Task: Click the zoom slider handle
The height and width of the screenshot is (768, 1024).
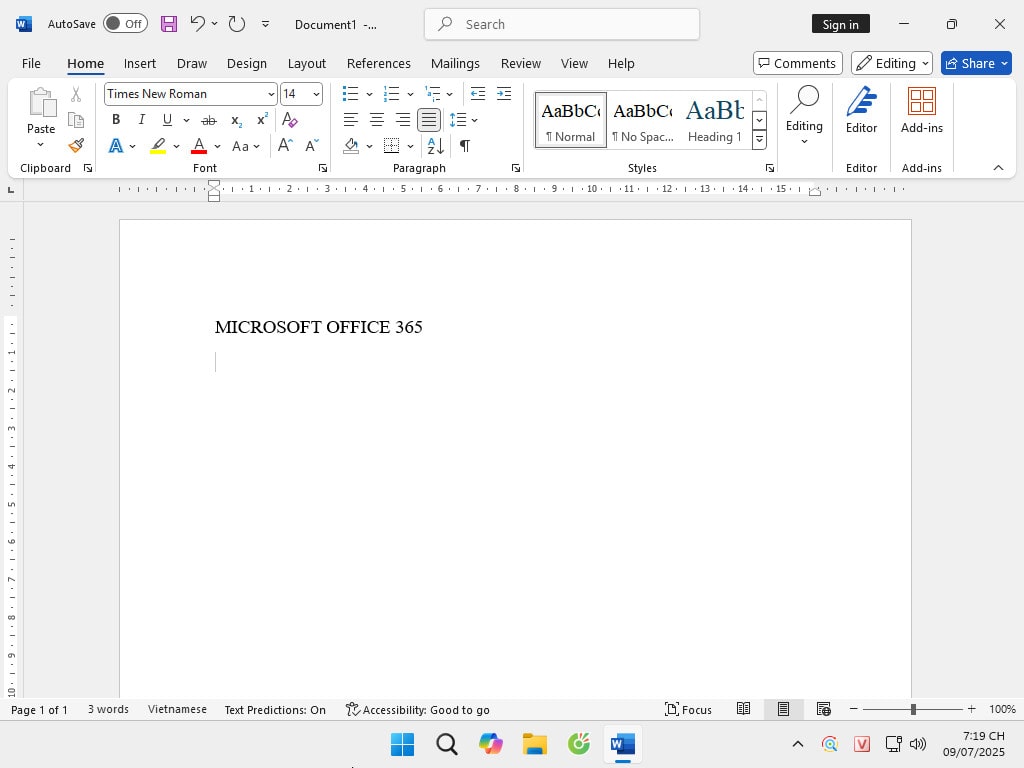Action: tap(913, 709)
